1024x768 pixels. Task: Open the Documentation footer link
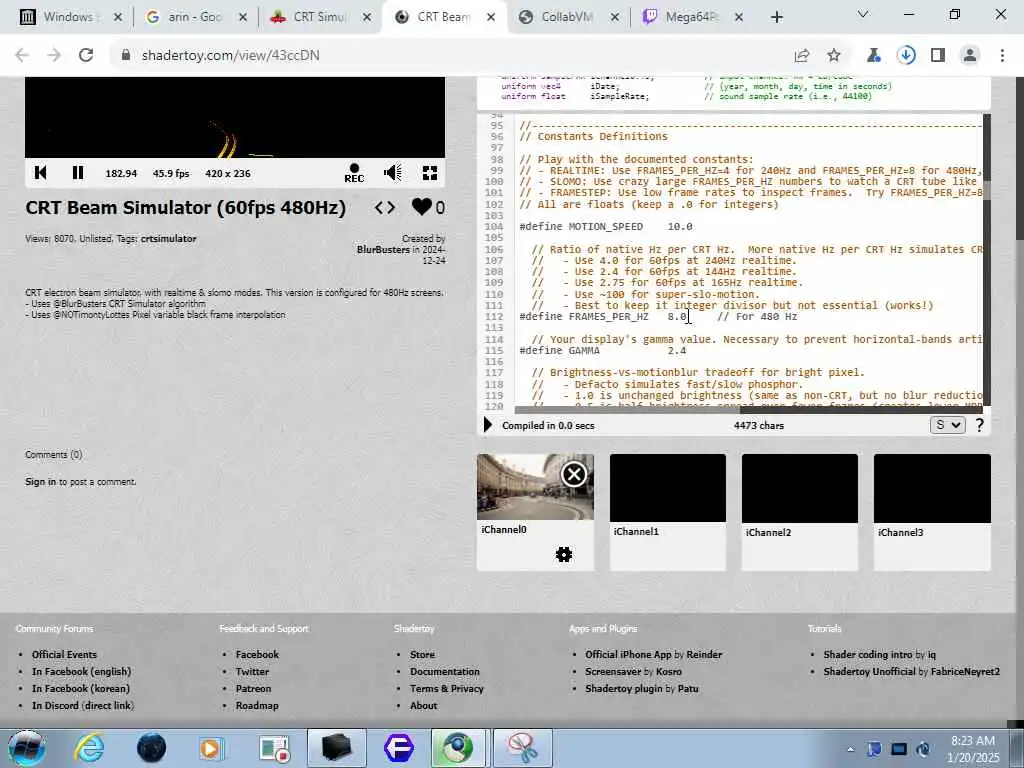click(445, 671)
